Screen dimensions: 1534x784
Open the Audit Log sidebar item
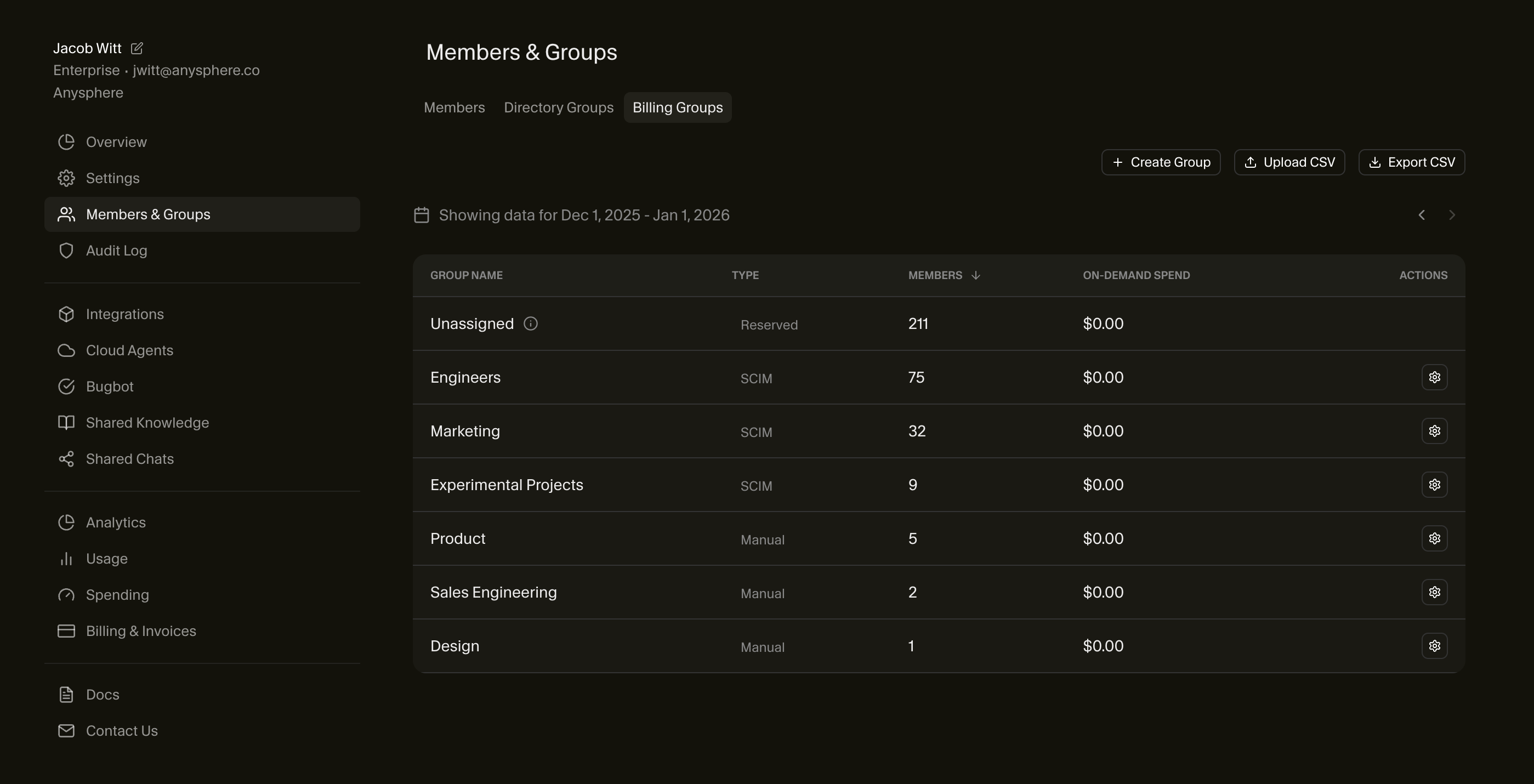coord(116,251)
